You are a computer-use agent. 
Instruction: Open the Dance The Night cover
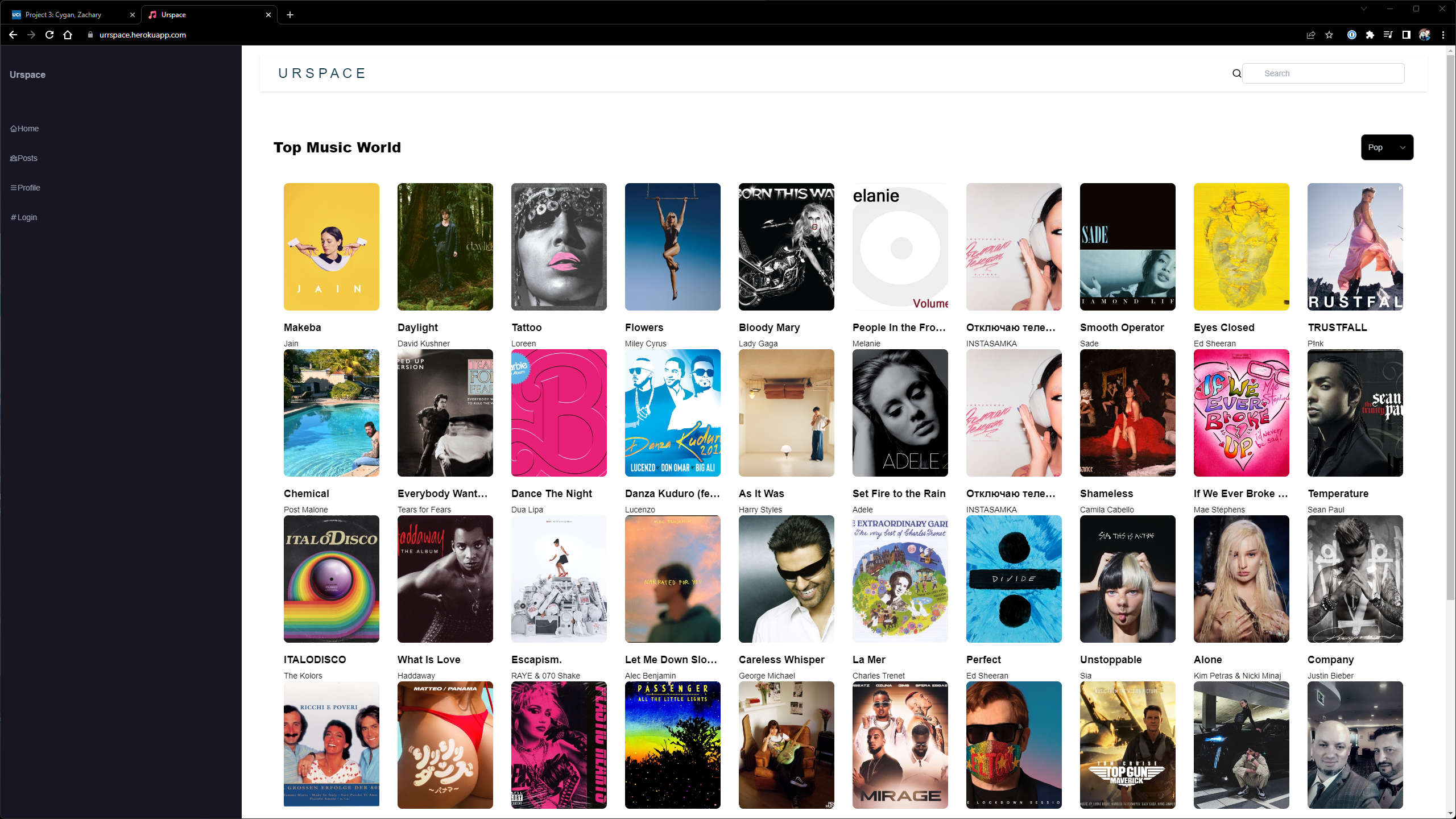click(559, 413)
